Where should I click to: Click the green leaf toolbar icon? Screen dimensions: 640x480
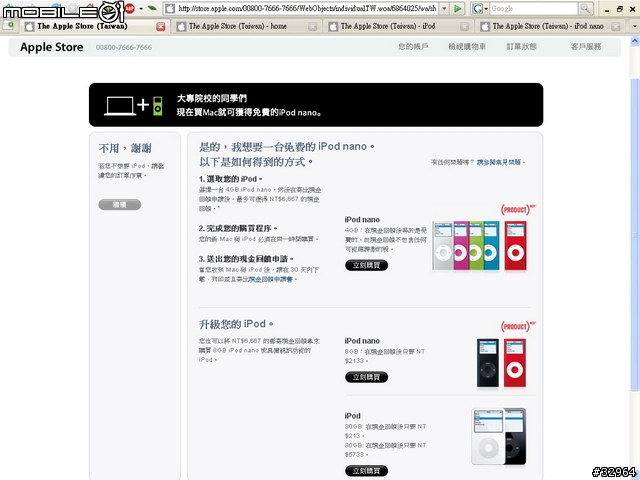click(x=152, y=8)
